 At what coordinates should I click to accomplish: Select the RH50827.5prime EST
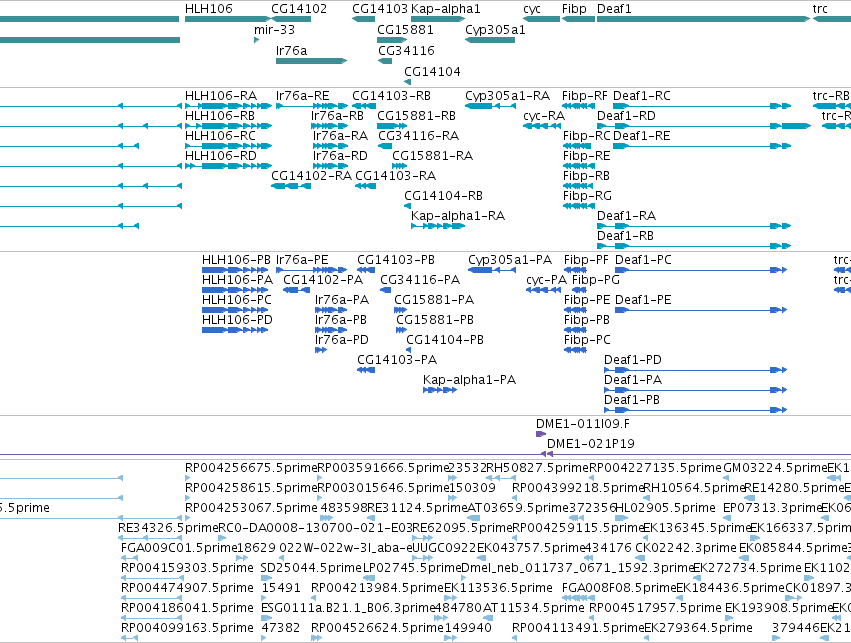coord(501,478)
